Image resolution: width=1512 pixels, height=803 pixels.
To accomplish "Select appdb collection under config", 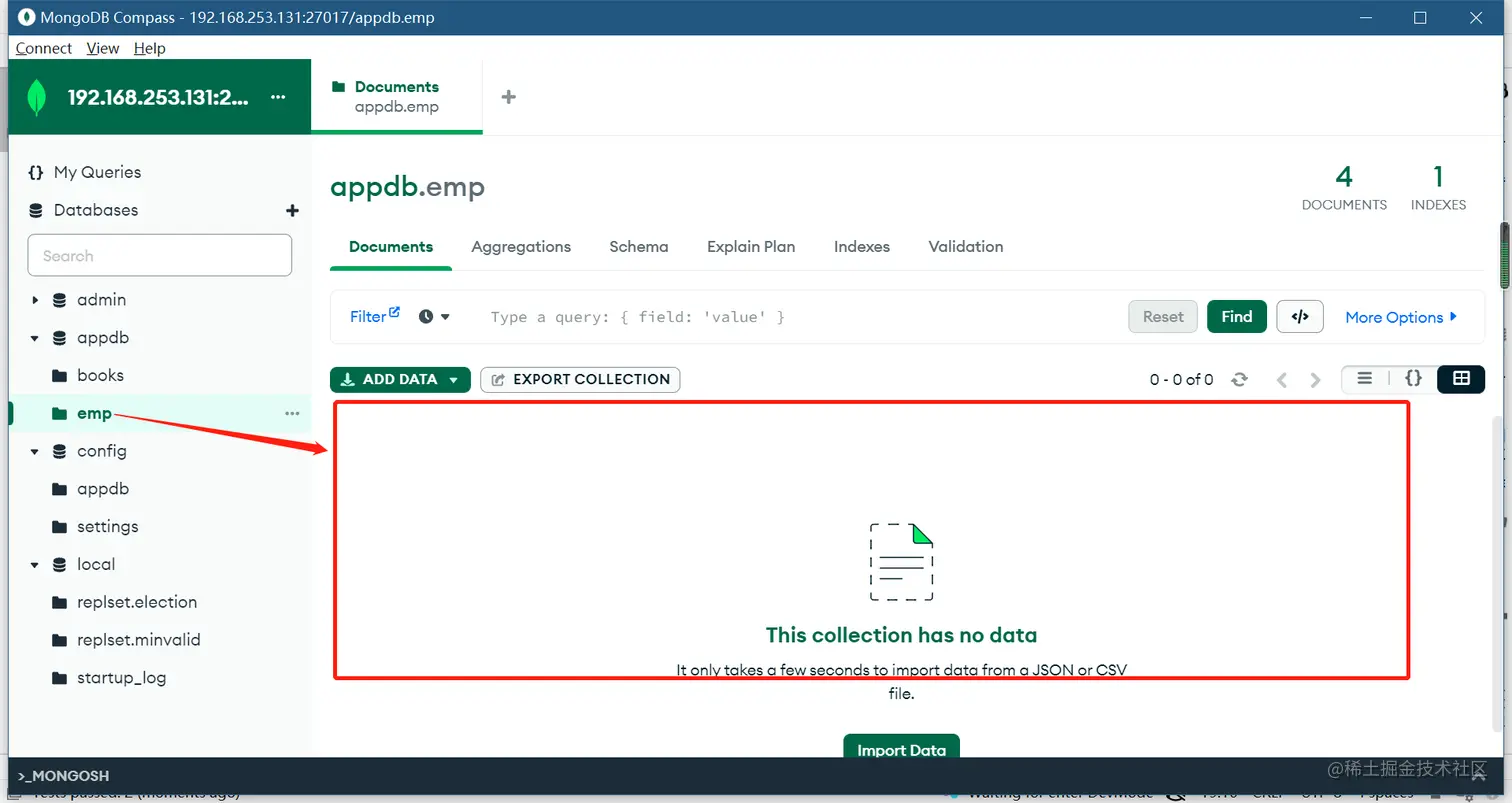I will [x=160, y=489].
